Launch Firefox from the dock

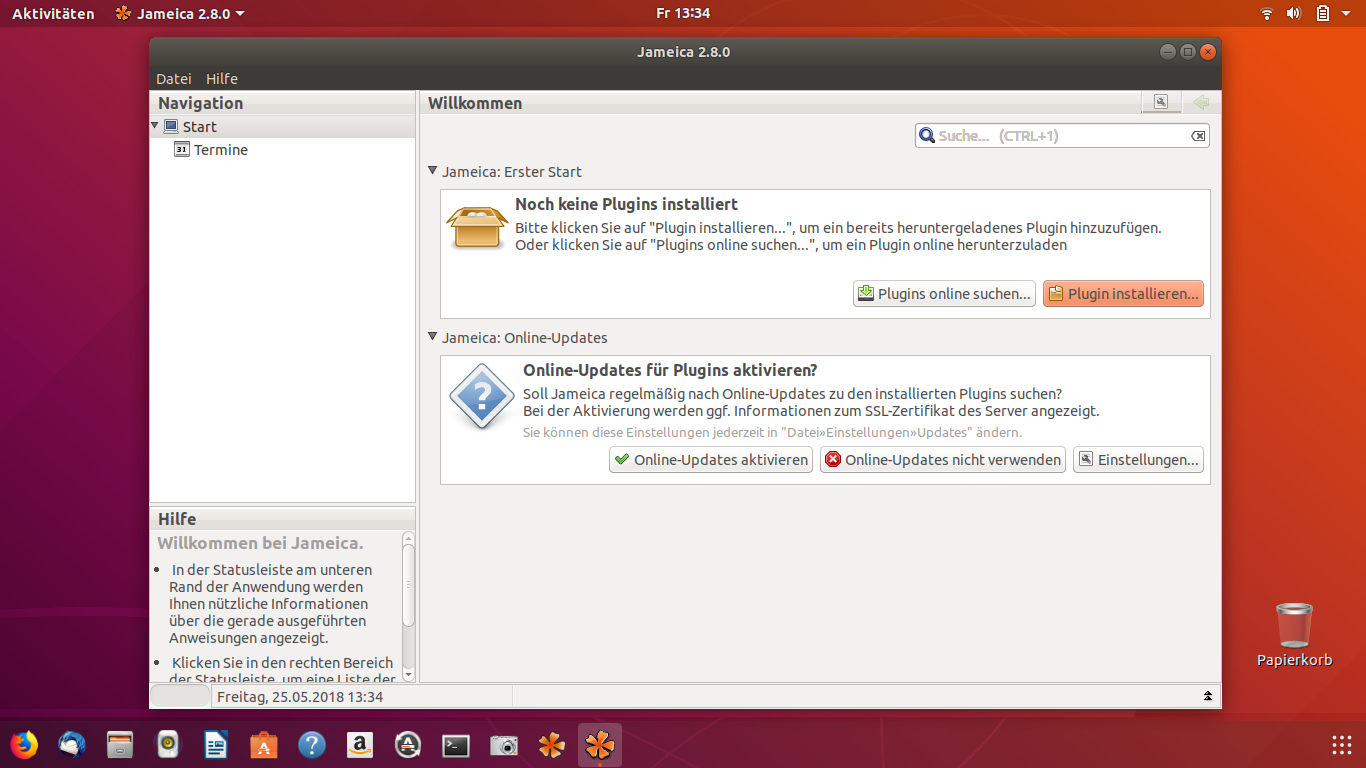pos(24,745)
